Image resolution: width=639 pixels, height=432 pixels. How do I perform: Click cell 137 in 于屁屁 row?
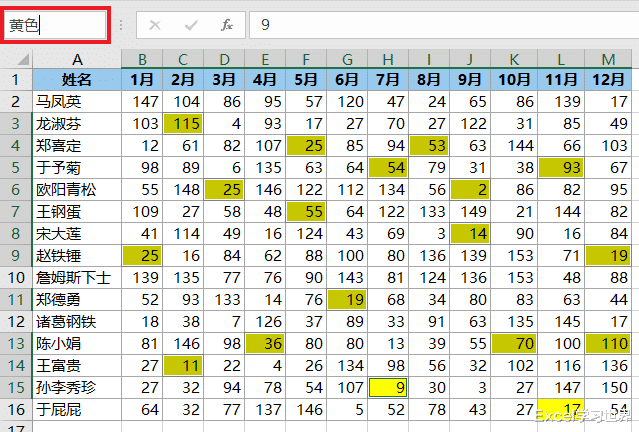point(265,410)
